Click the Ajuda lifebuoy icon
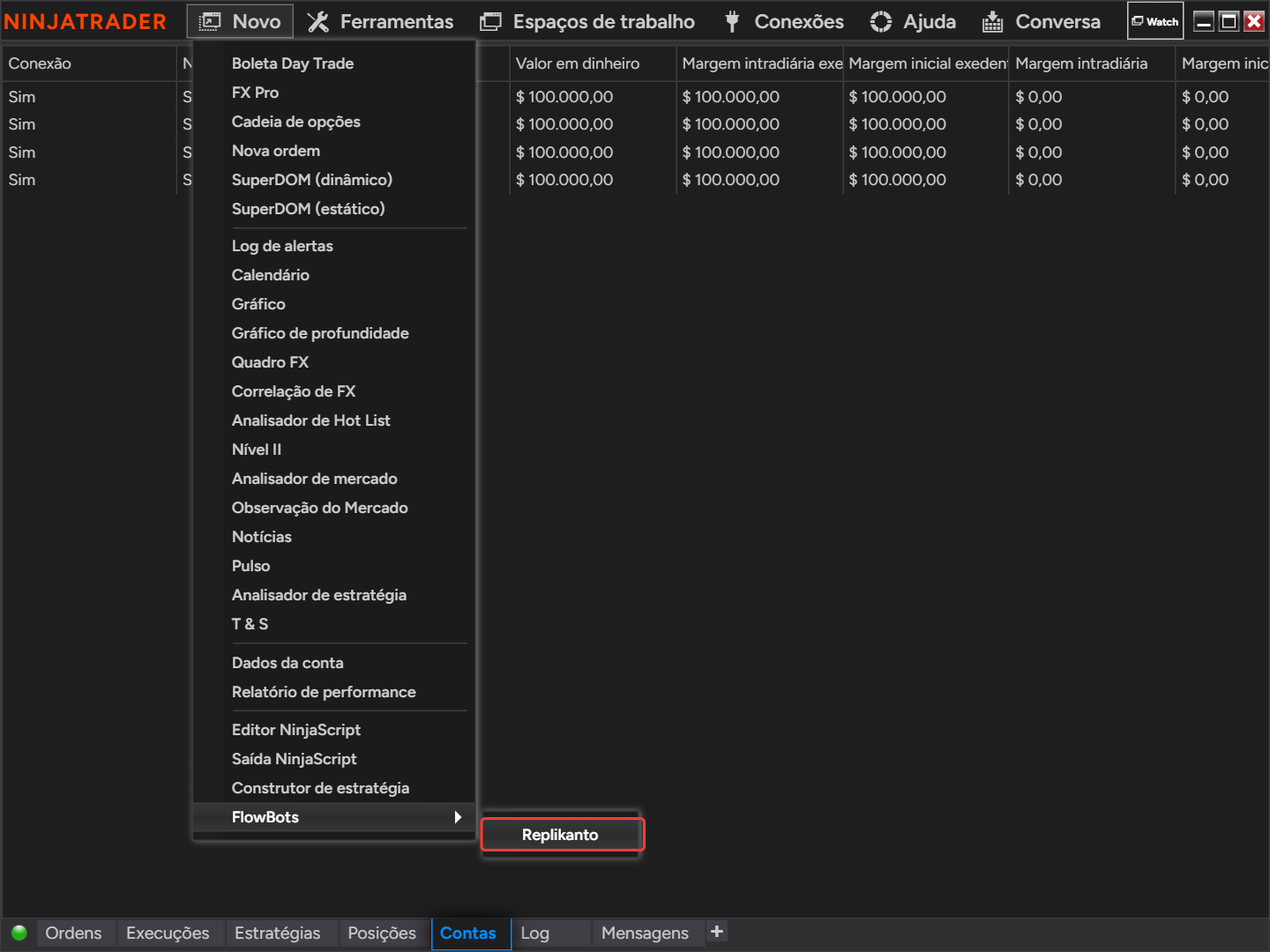1270x952 pixels. click(880, 21)
